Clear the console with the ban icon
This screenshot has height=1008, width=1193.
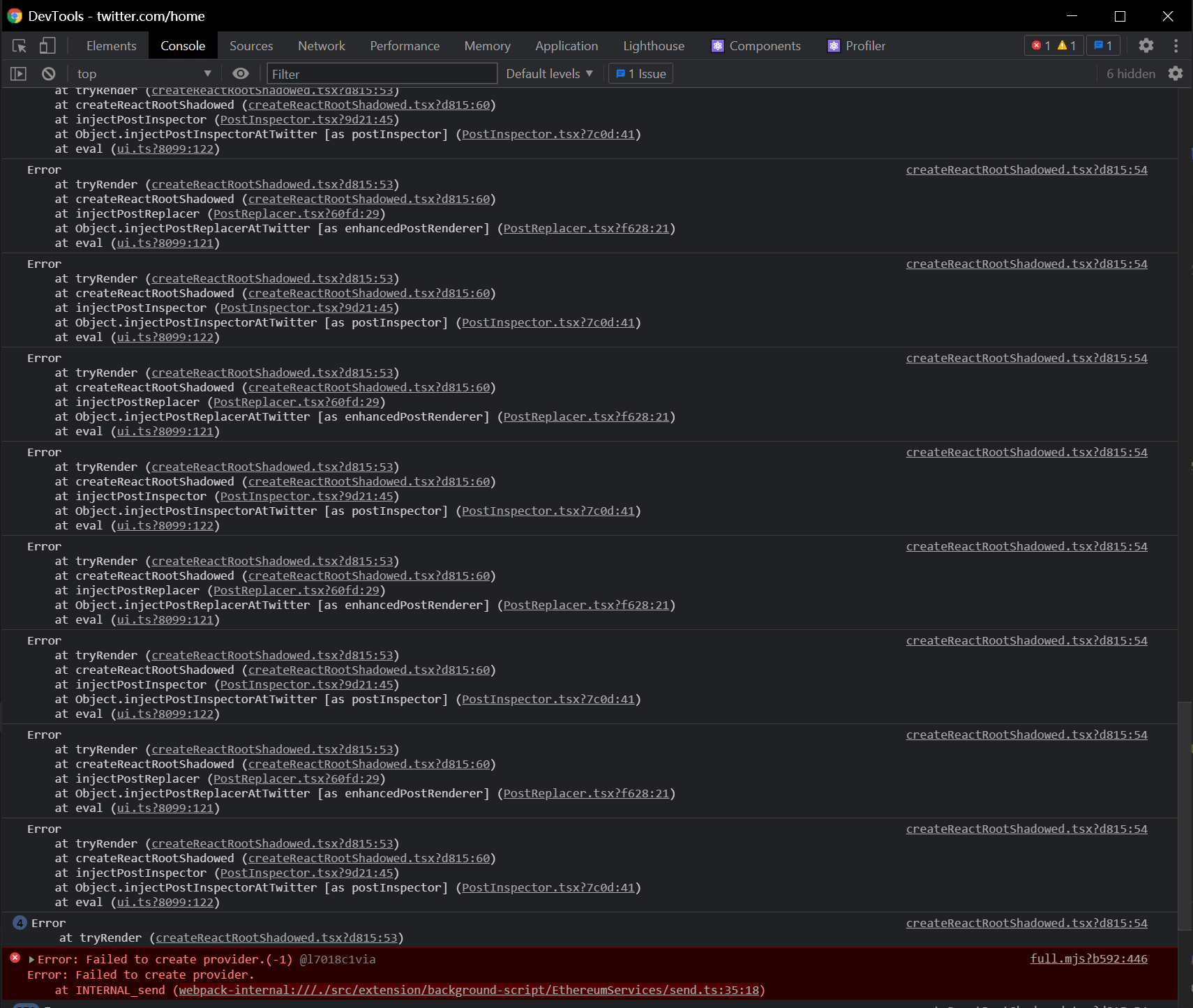click(48, 74)
